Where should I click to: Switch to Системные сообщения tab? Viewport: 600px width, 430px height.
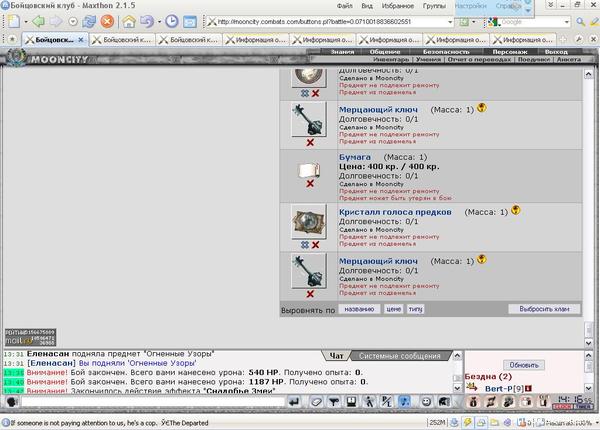tap(399, 356)
